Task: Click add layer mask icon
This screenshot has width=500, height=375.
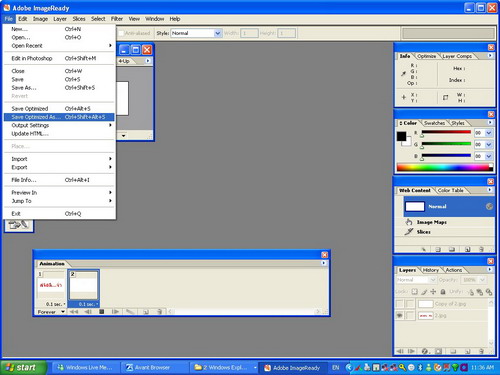Action: (439, 351)
